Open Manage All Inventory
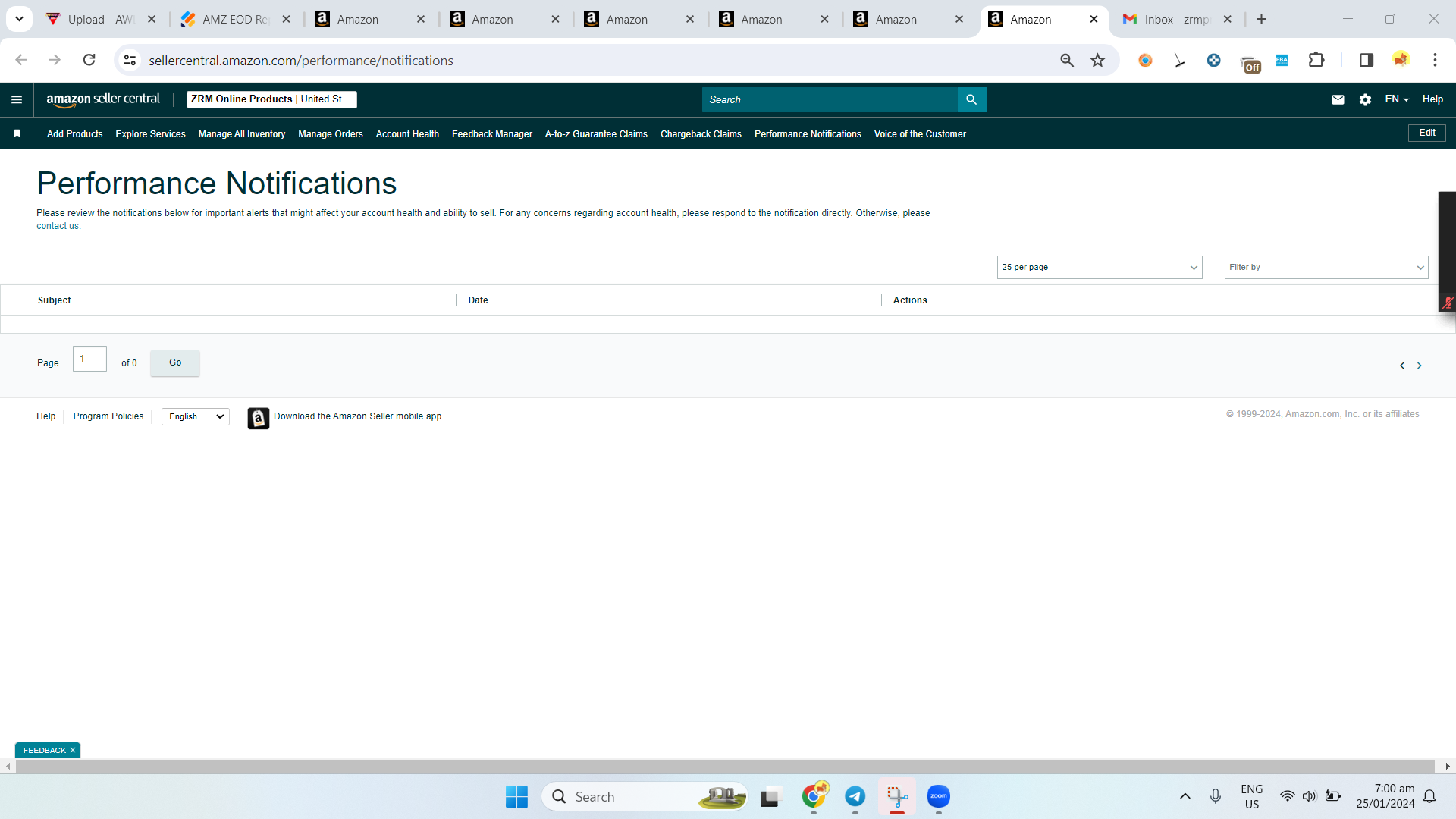Image resolution: width=1456 pixels, height=819 pixels. coord(242,134)
